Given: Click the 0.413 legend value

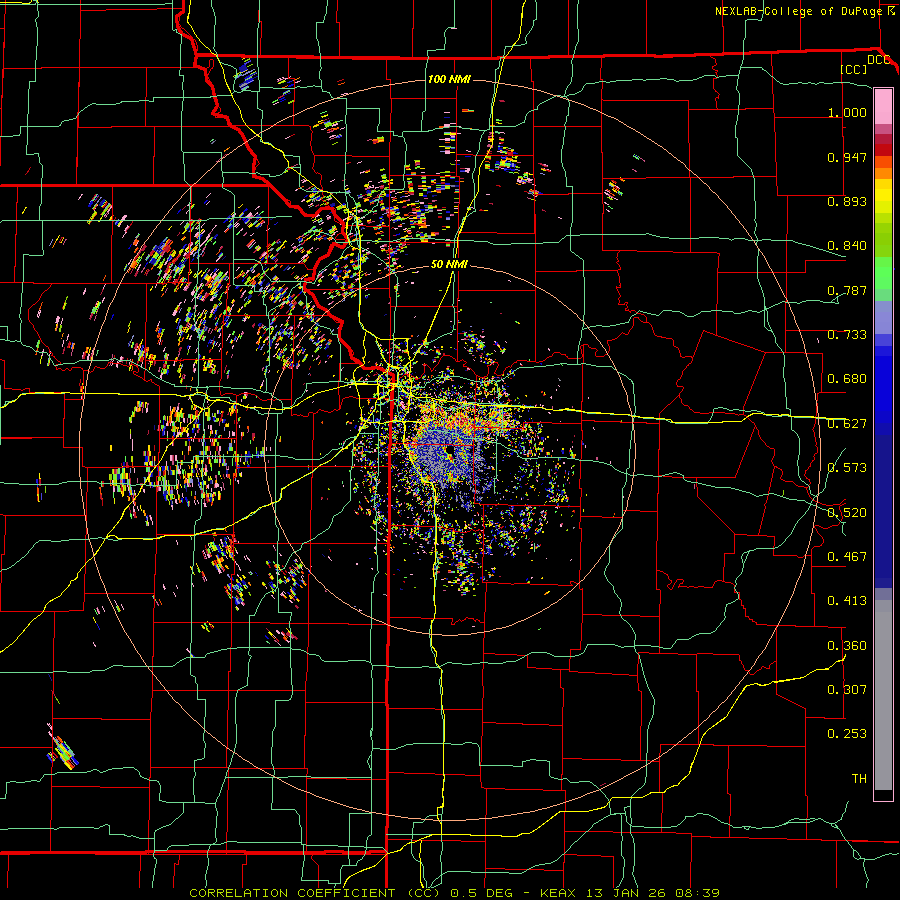Looking at the screenshot, I should click(847, 601).
